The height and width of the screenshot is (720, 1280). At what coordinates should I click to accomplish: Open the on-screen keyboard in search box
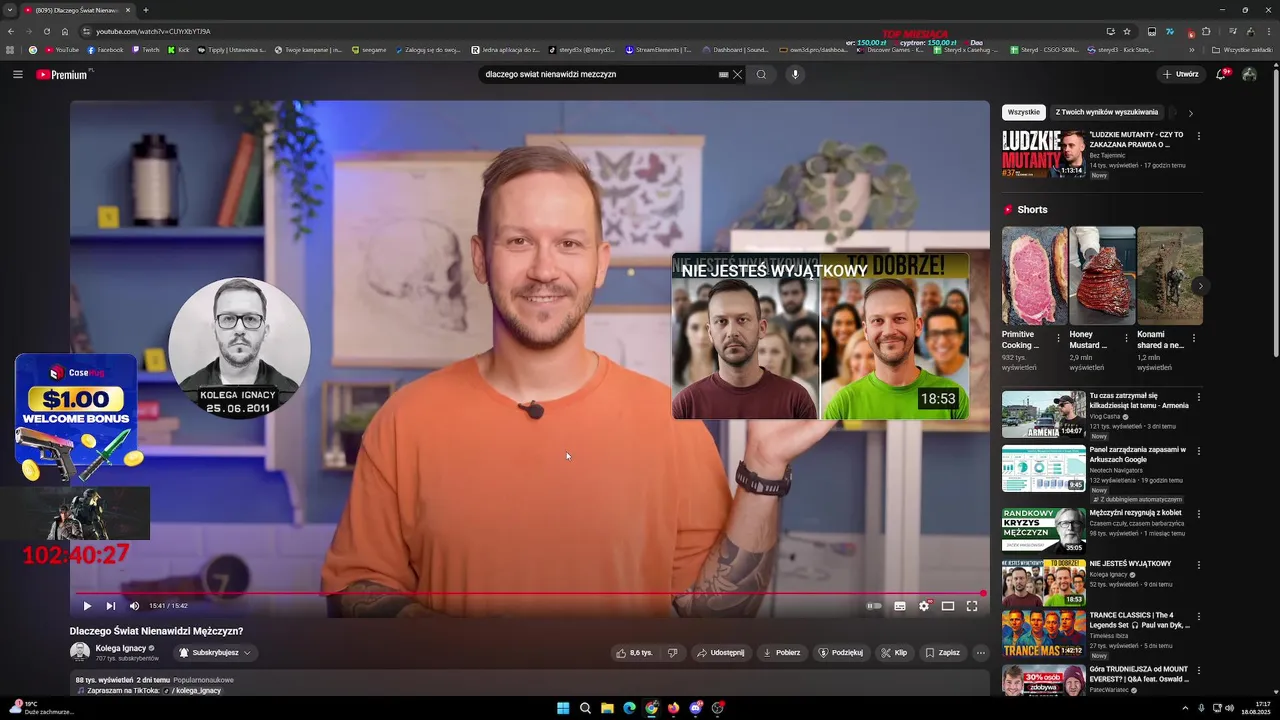pyautogui.click(x=723, y=74)
